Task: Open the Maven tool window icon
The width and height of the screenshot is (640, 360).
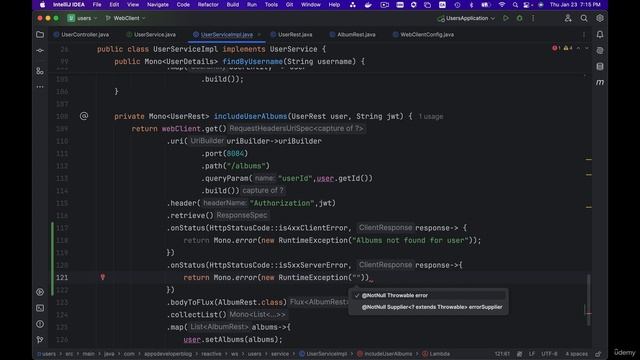Action: coord(600,82)
